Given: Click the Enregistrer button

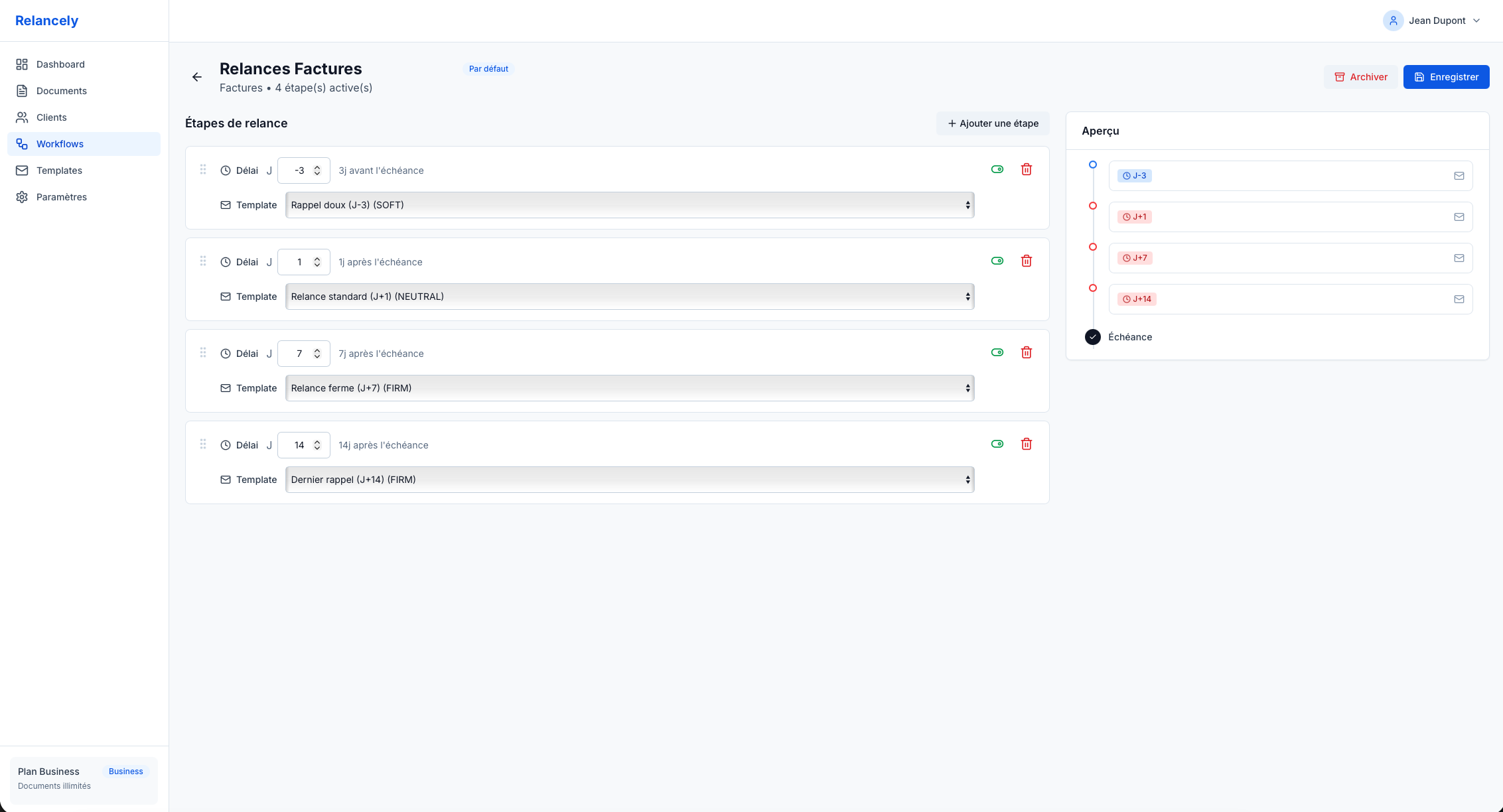Looking at the screenshot, I should [1446, 77].
